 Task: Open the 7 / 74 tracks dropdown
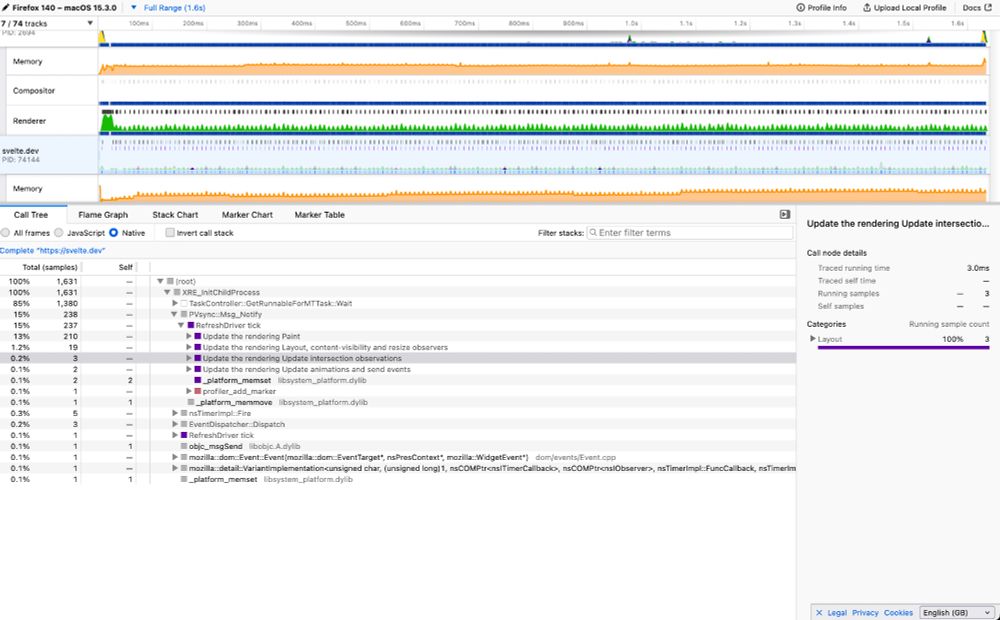(x=48, y=23)
